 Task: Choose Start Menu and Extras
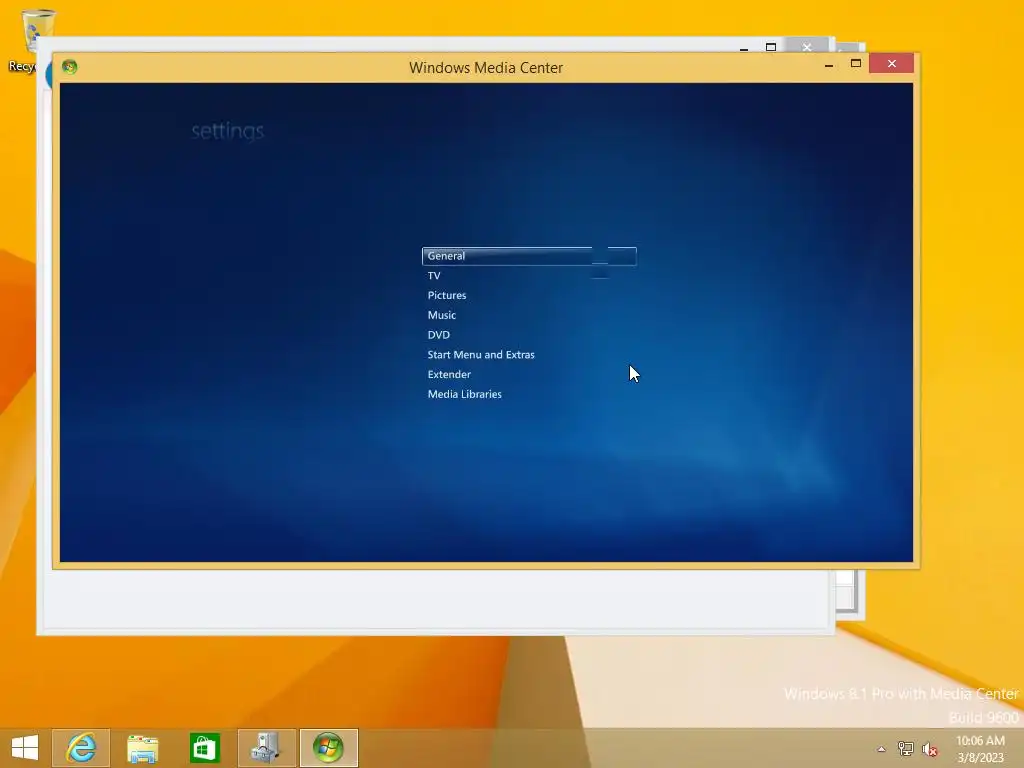tap(481, 355)
